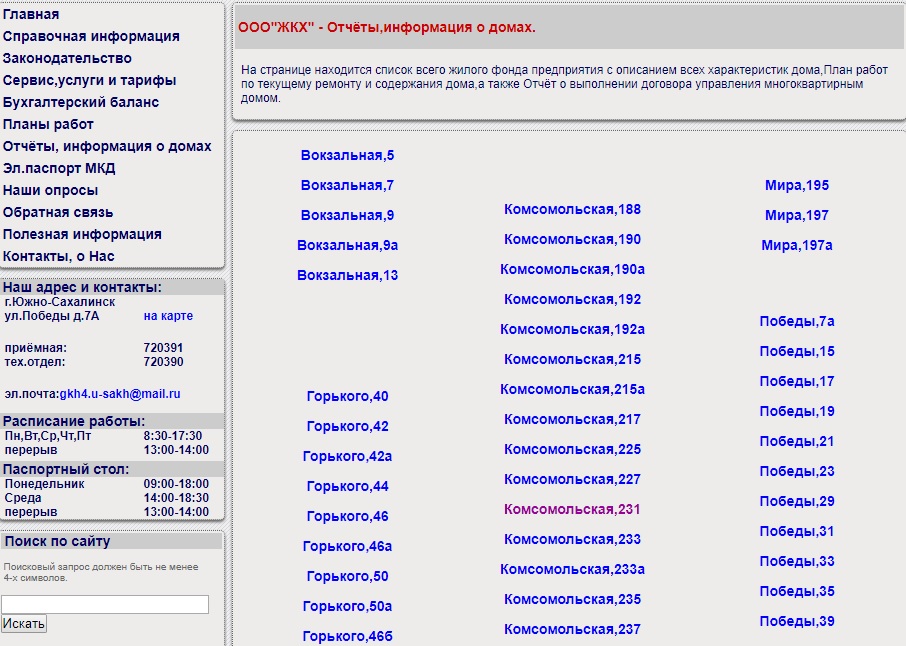The image size is (906, 646).
Task: Select the Горького,42а address link
Action: pos(347,457)
